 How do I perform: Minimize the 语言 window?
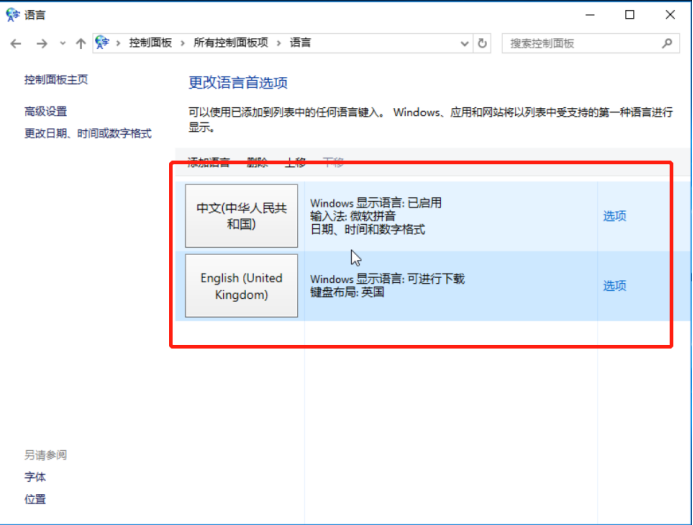590,15
